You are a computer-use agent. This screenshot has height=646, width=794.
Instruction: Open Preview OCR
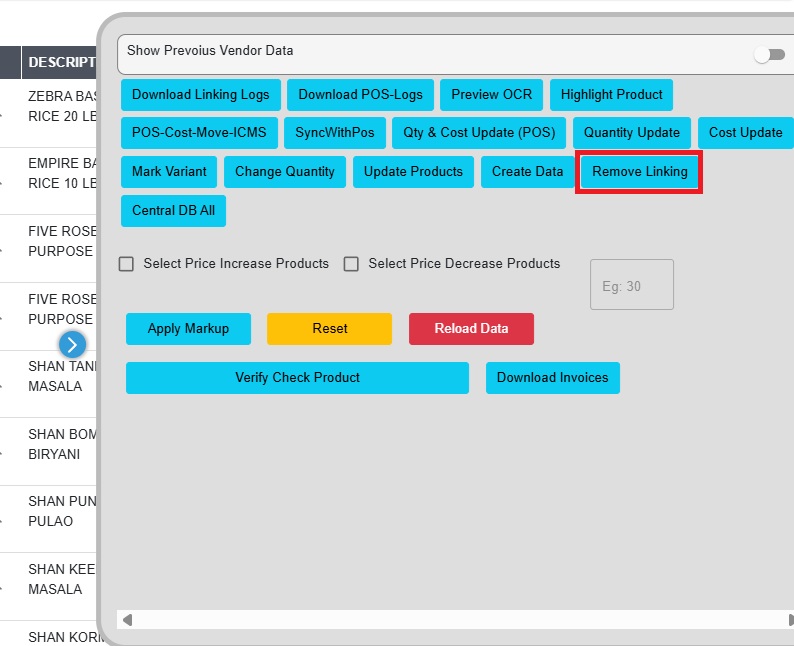pyautogui.click(x=491, y=95)
